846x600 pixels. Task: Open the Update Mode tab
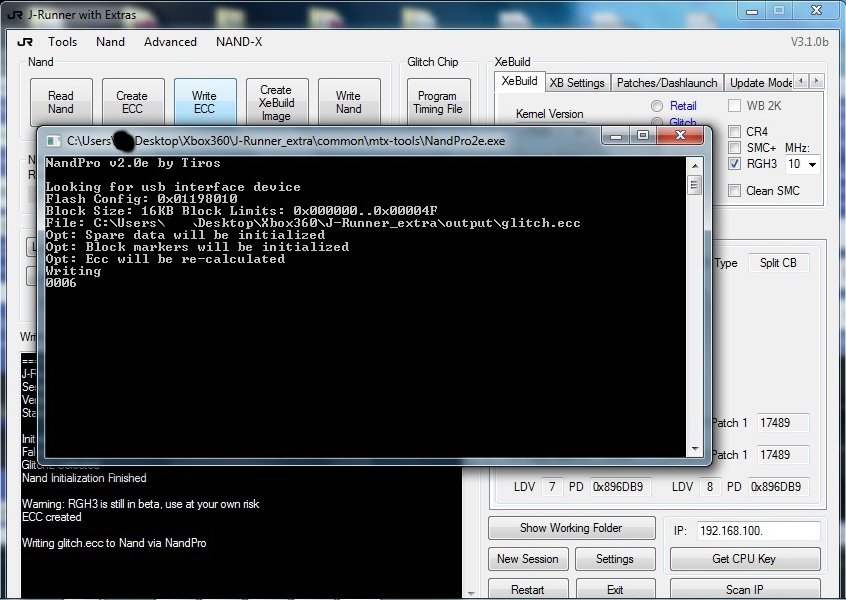tap(760, 83)
